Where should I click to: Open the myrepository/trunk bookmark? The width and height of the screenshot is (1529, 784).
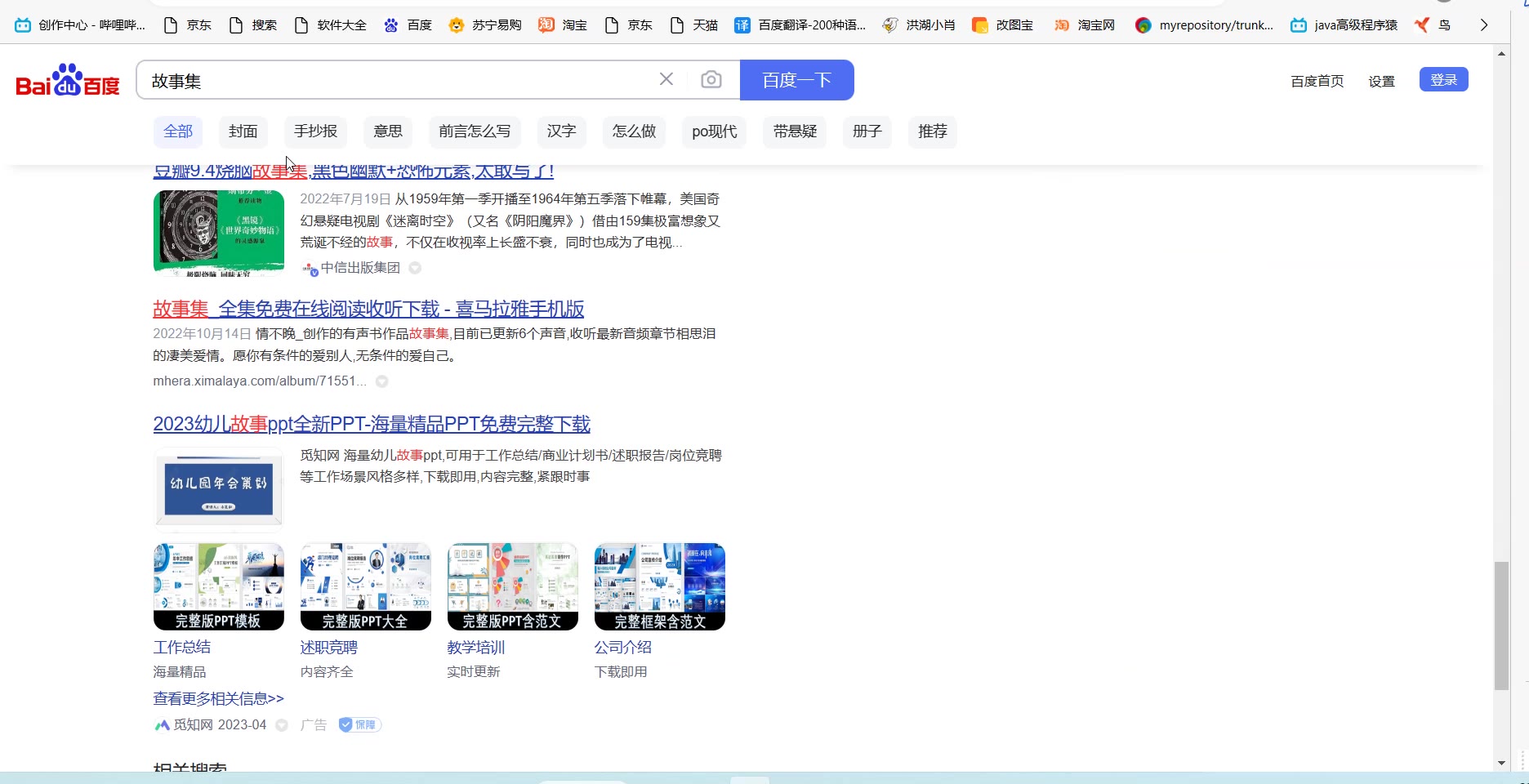[1205, 25]
